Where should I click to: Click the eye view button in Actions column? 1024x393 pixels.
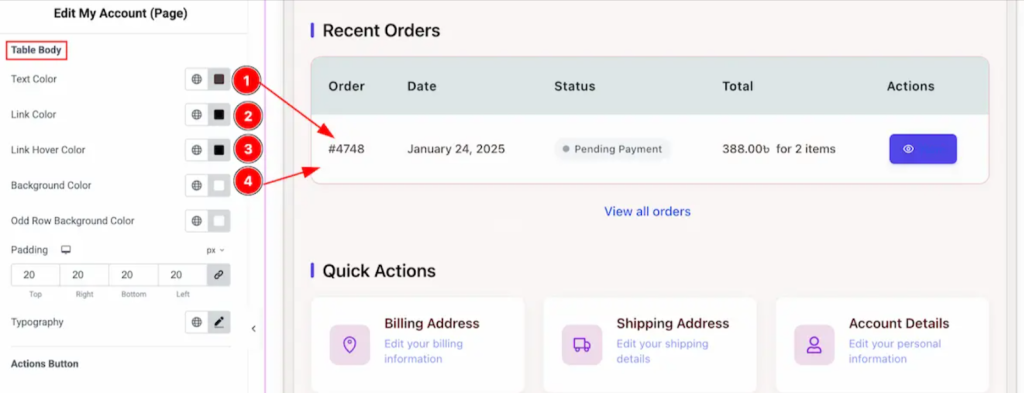pyautogui.click(x=923, y=149)
